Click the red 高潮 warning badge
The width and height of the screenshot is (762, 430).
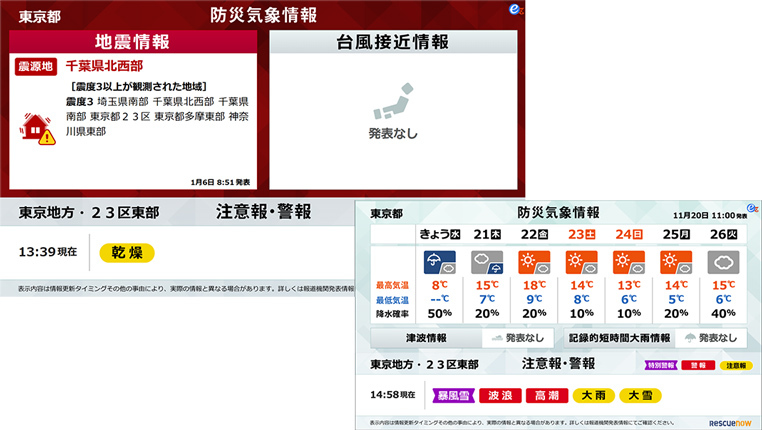(x=549, y=396)
